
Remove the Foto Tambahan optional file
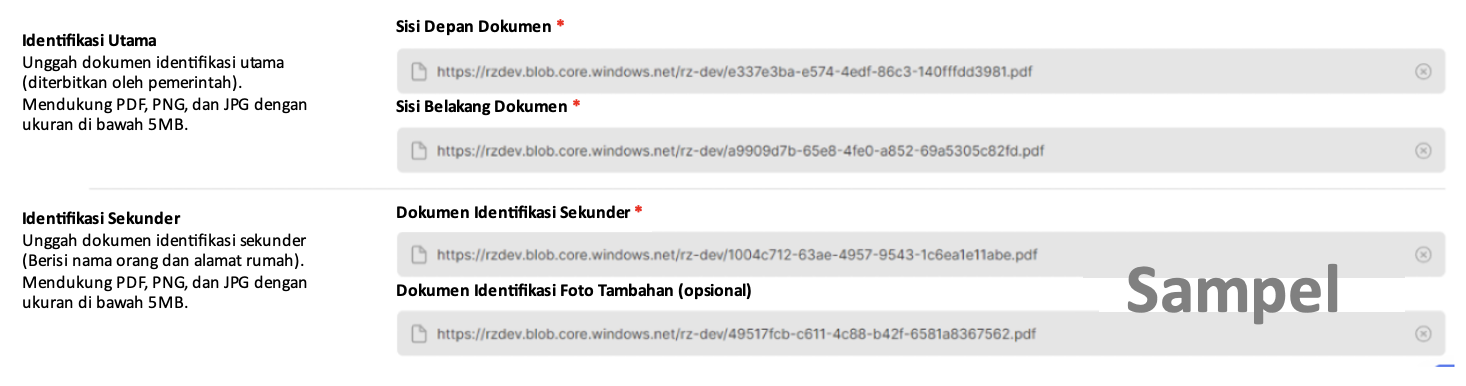1423,333
